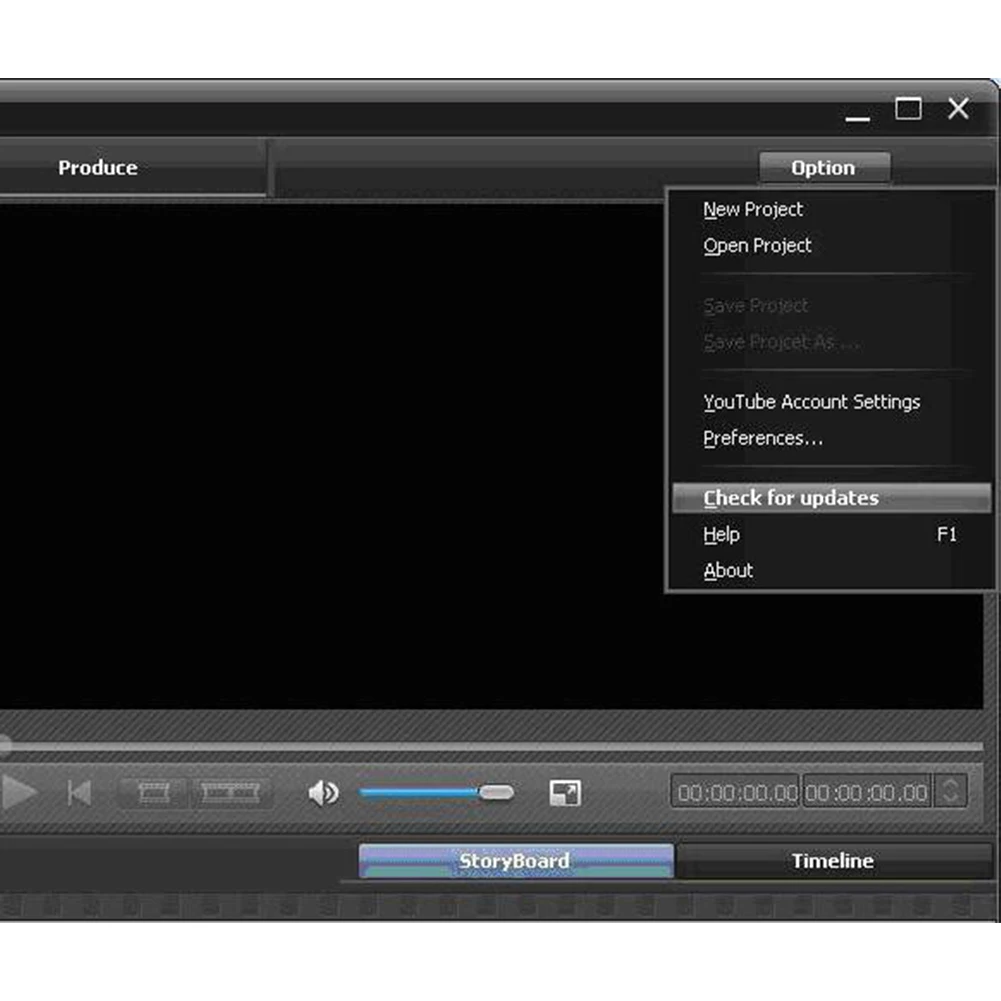Switch to Timeline view
The width and height of the screenshot is (1001, 1001).
833,861
